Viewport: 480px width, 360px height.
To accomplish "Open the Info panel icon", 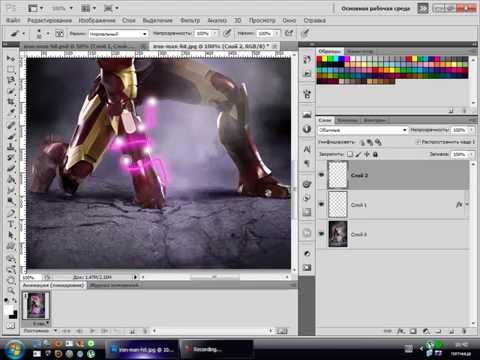I will coord(307,129).
